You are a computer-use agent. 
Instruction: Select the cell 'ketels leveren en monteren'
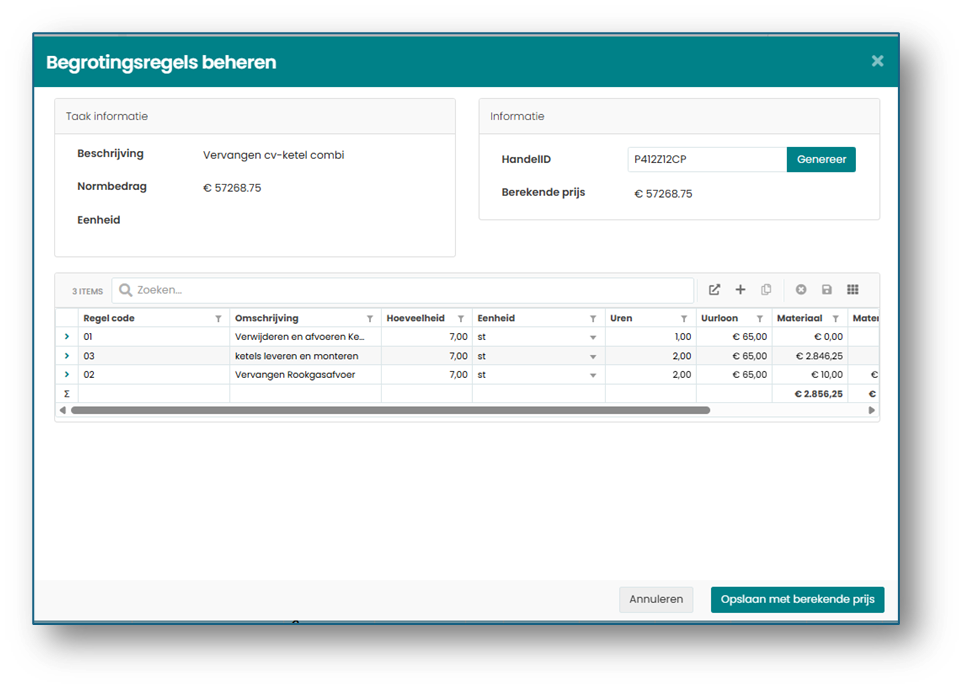coord(305,356)
